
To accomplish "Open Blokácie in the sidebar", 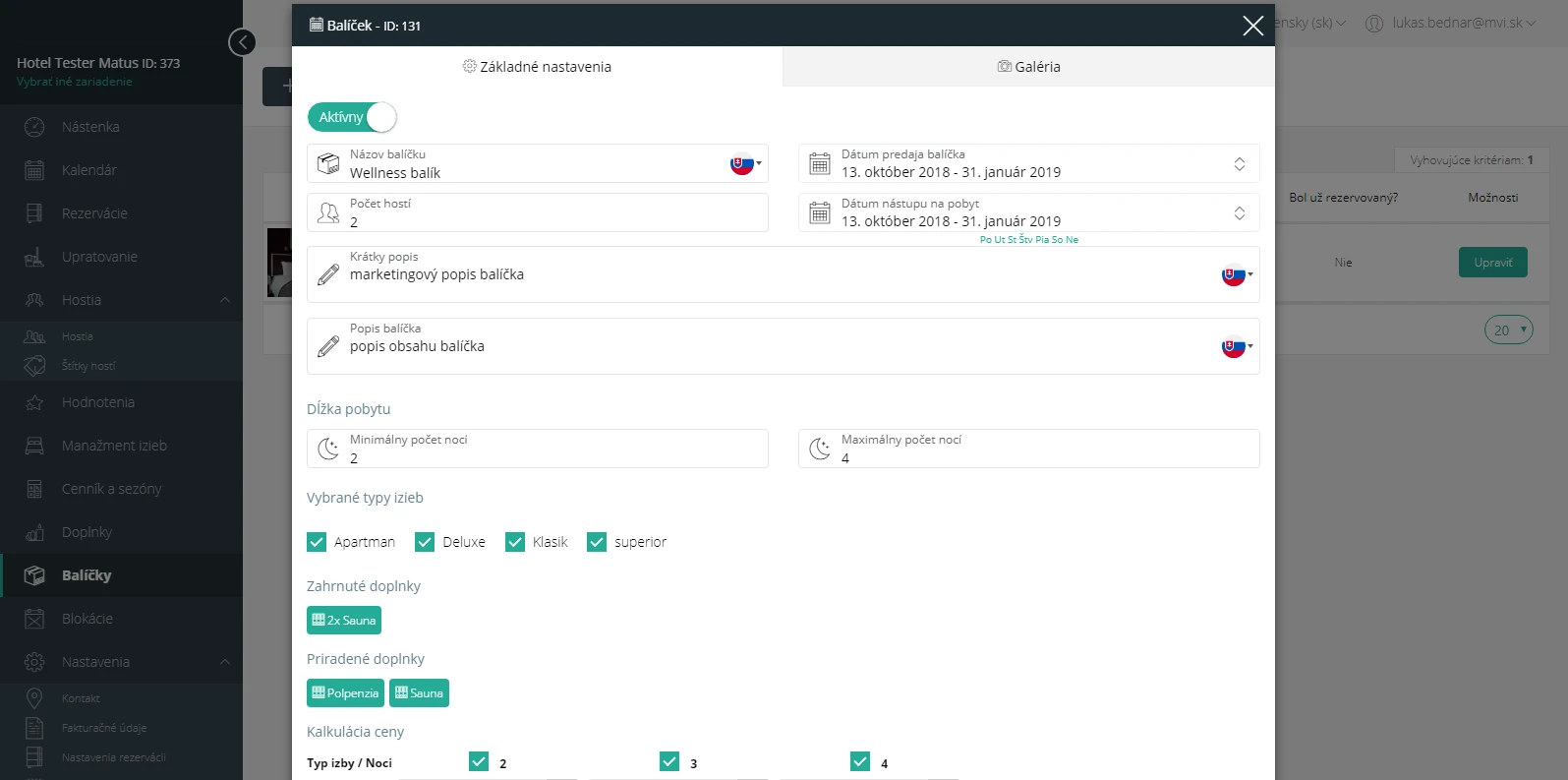I will pos(87,619).
